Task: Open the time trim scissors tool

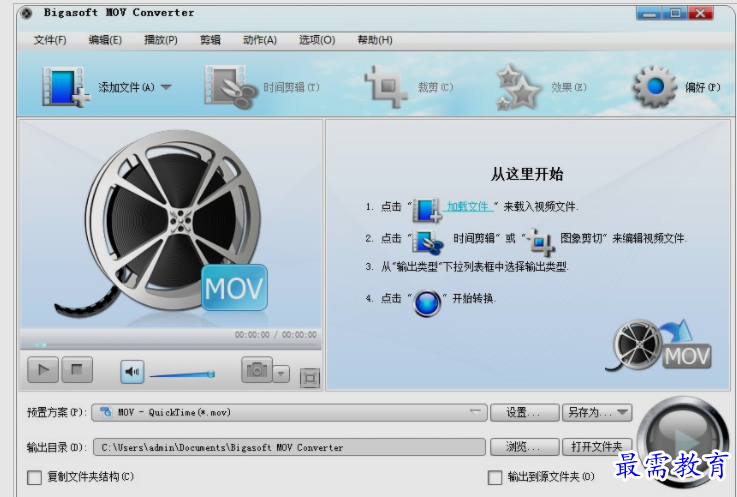Action: 231,87
